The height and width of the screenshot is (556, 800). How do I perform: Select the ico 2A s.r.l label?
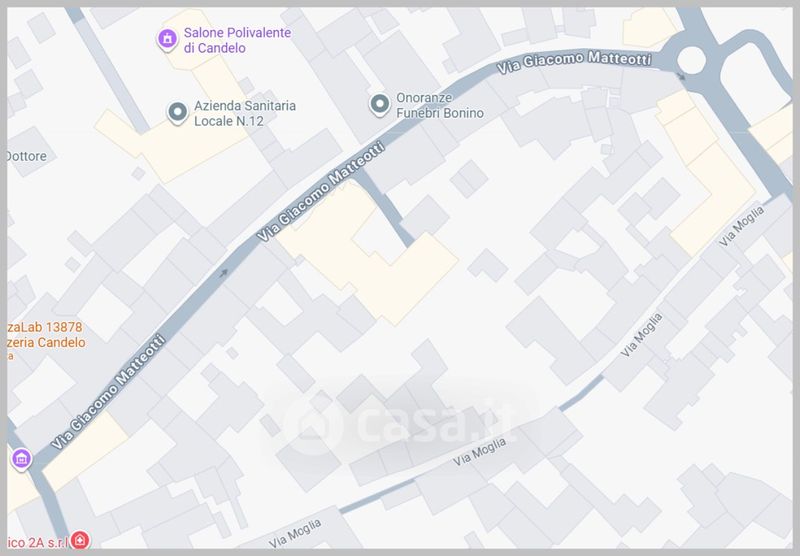(37, 542)
